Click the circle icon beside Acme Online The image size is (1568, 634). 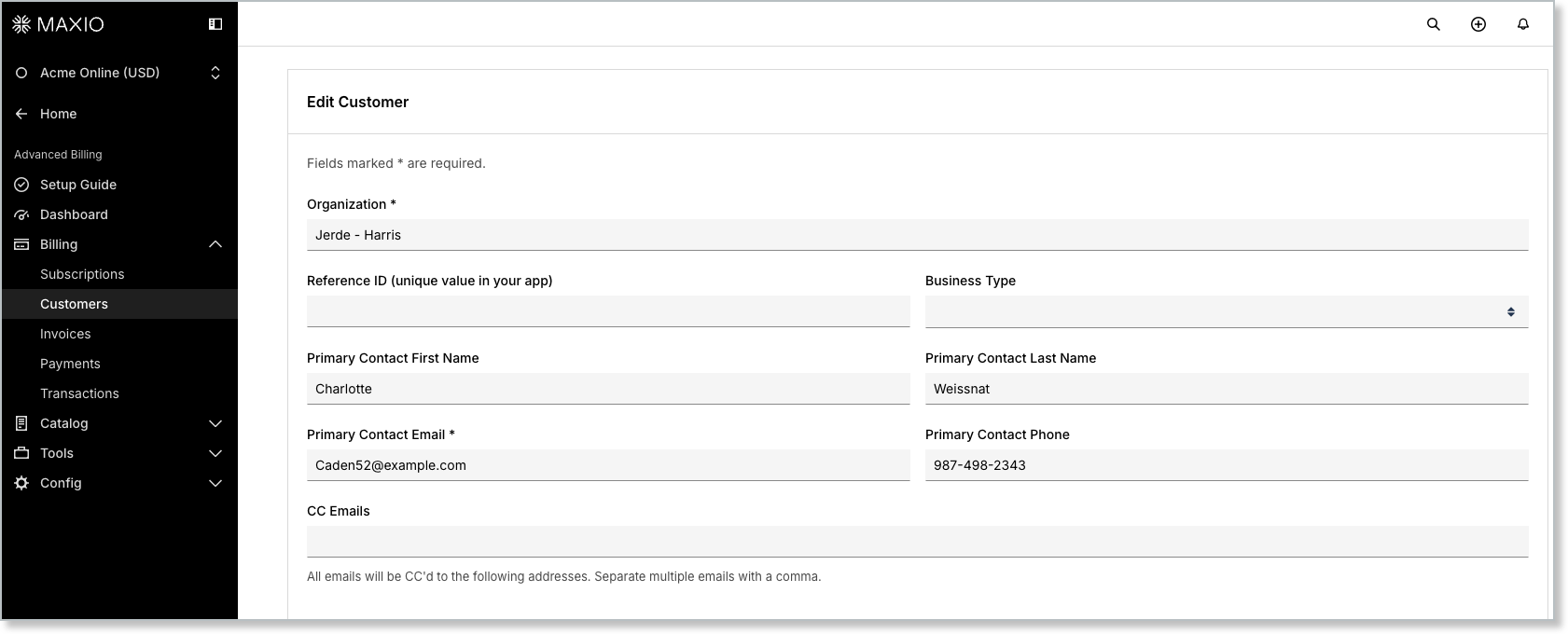(x=21, y=73)
